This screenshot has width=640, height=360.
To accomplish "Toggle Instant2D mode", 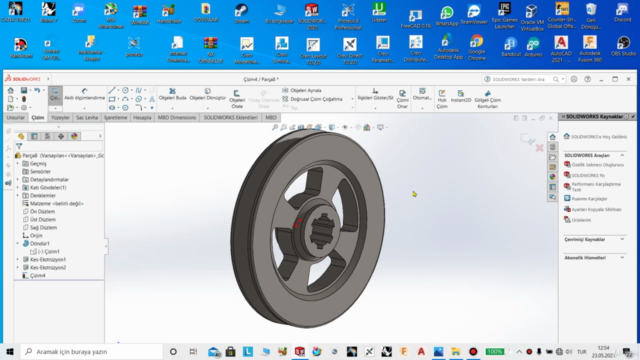I will 461,96.
